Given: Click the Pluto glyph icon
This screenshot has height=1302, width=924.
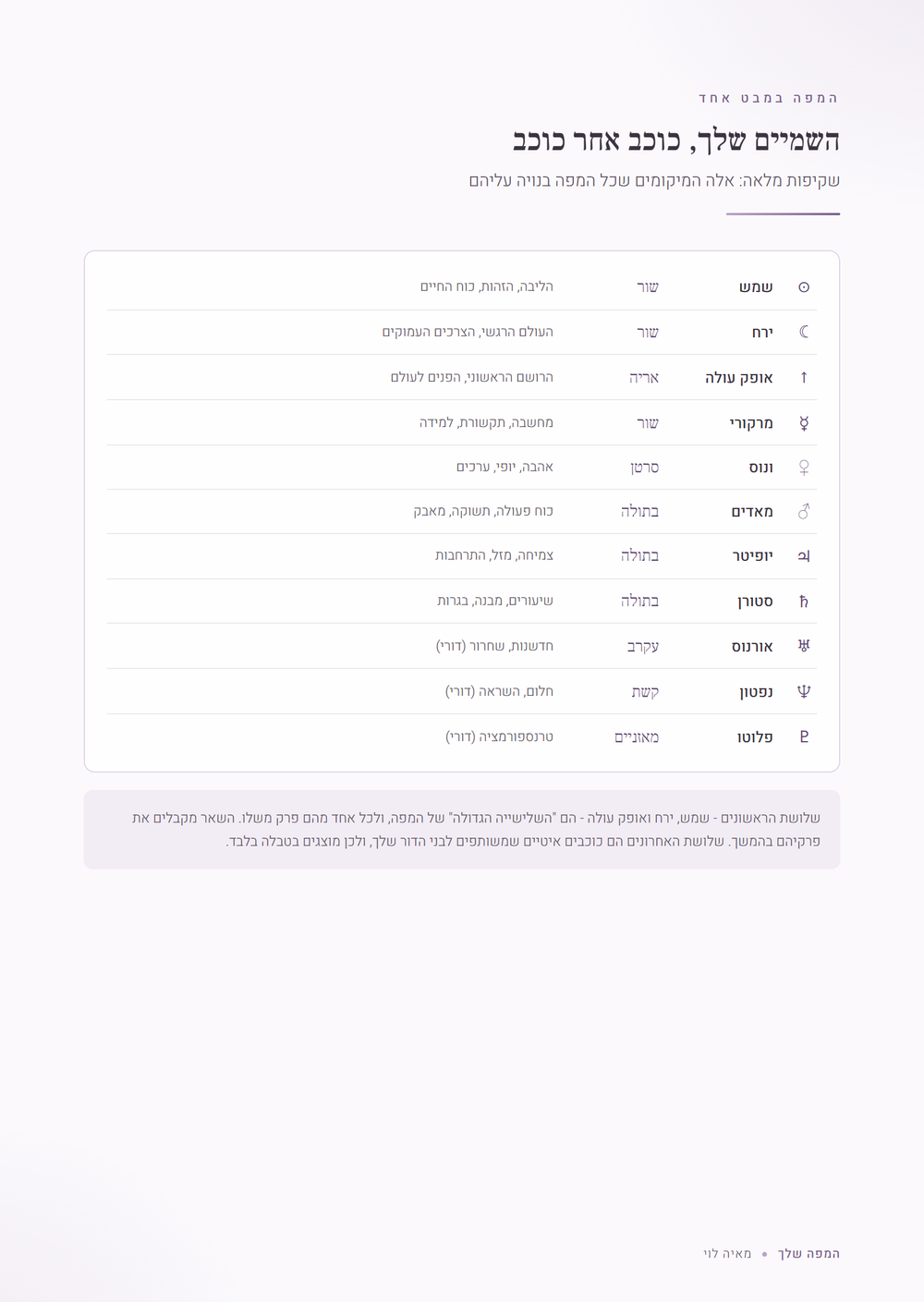Looking at the screenshot, I should tap(804, 736).
